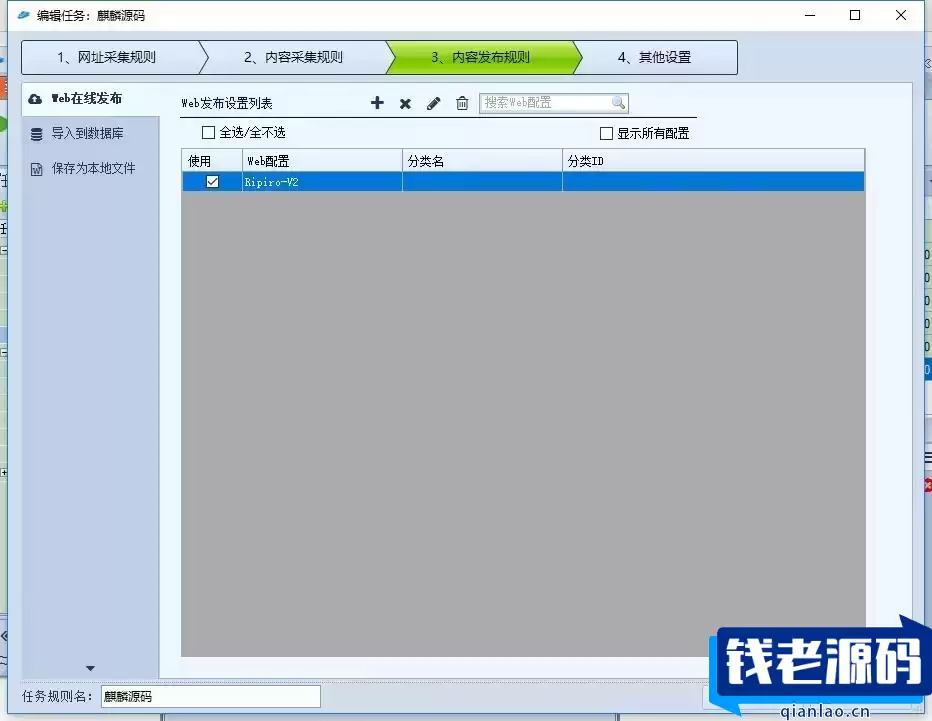Screen dimensions: 932x721
Task: Sort by 分类名 column header
Action: pyautogui.click(x=482, y=161)
